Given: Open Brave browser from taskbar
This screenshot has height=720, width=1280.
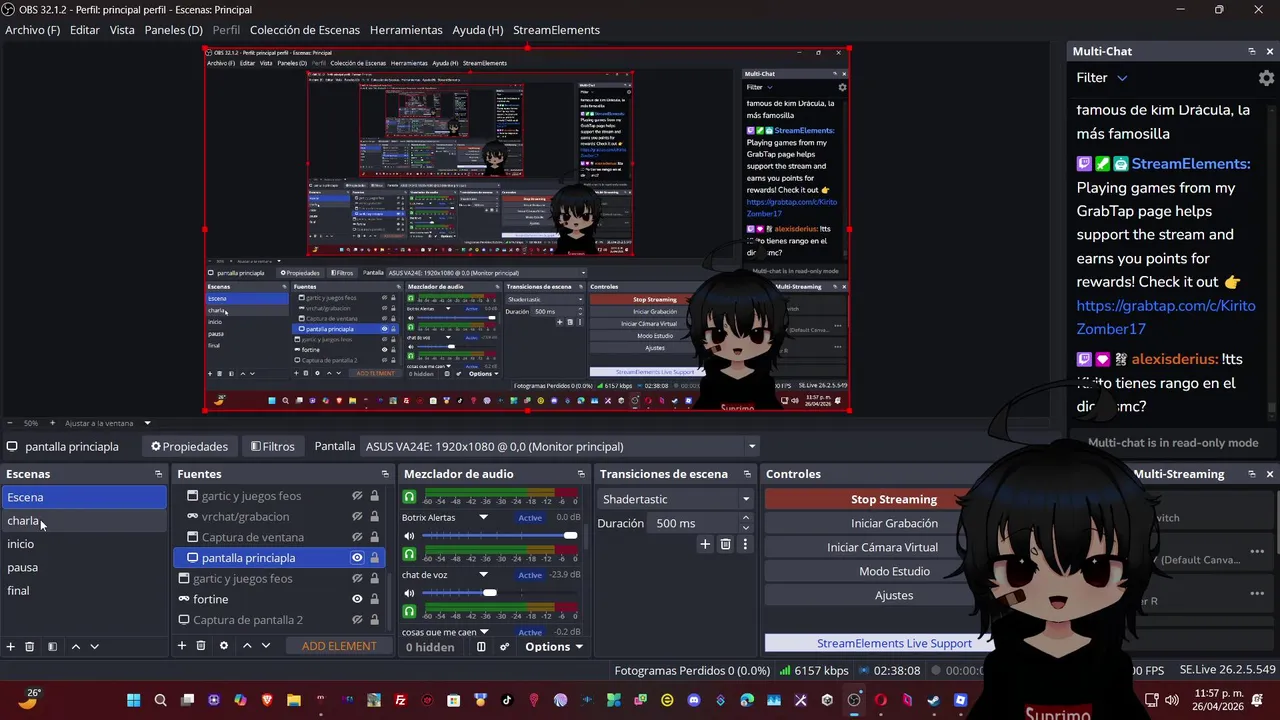Looking at the screenshot, I should 267,700.
